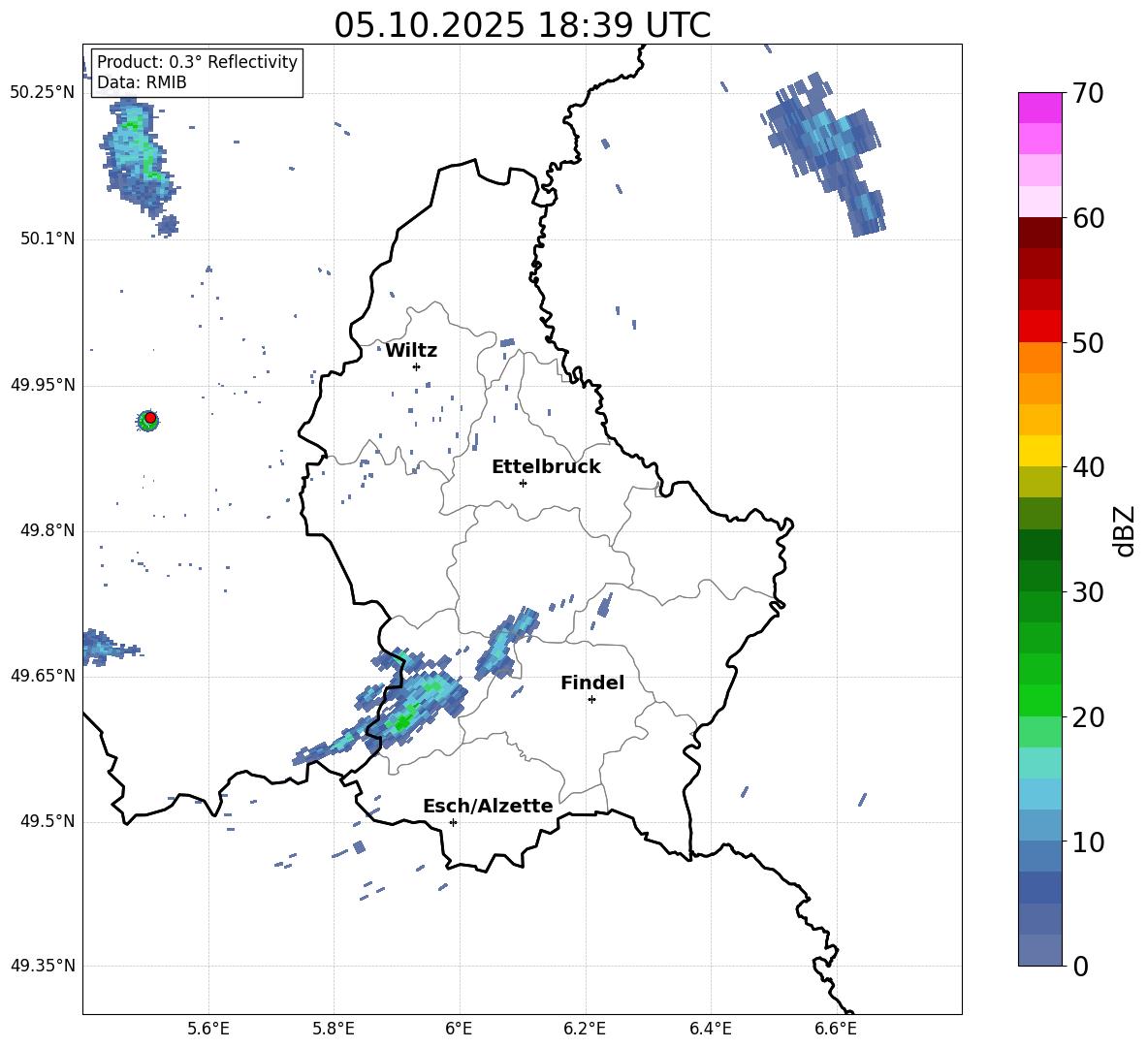This screenshot has width=1148, height=1048.
Task: Click the 6.2°E longitude label
Action: tap(585, 1029)
